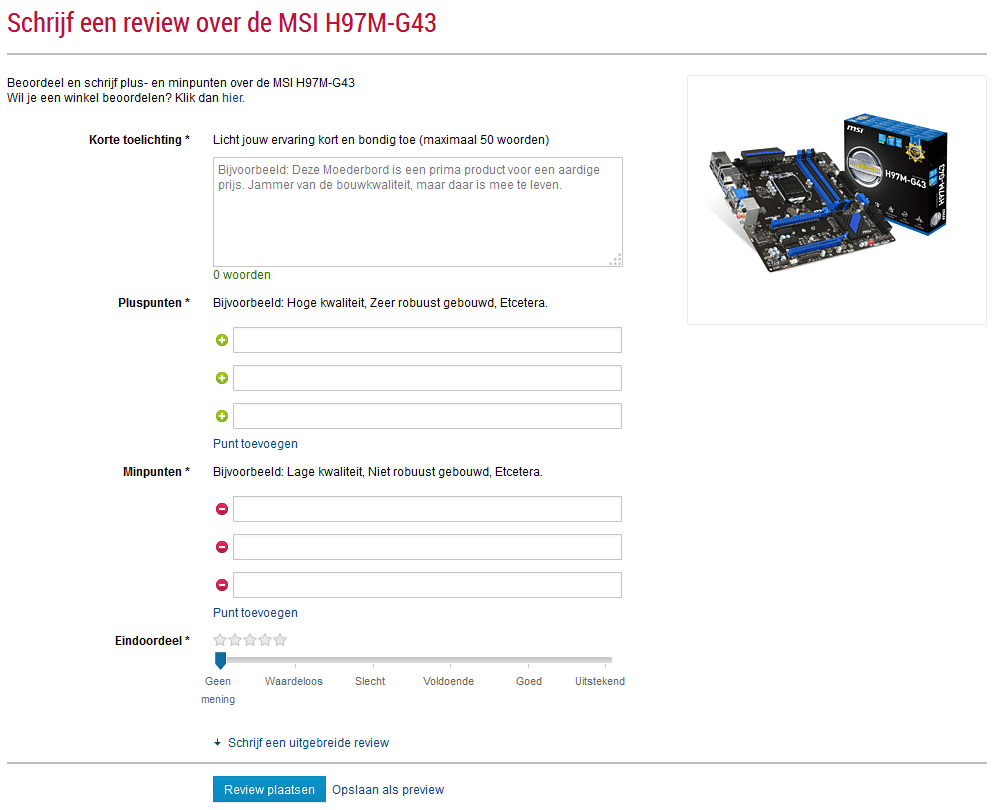Click the second red minus icon under Minpunten
Screen dimensions: 1007x810
click(x=222, y=547)
